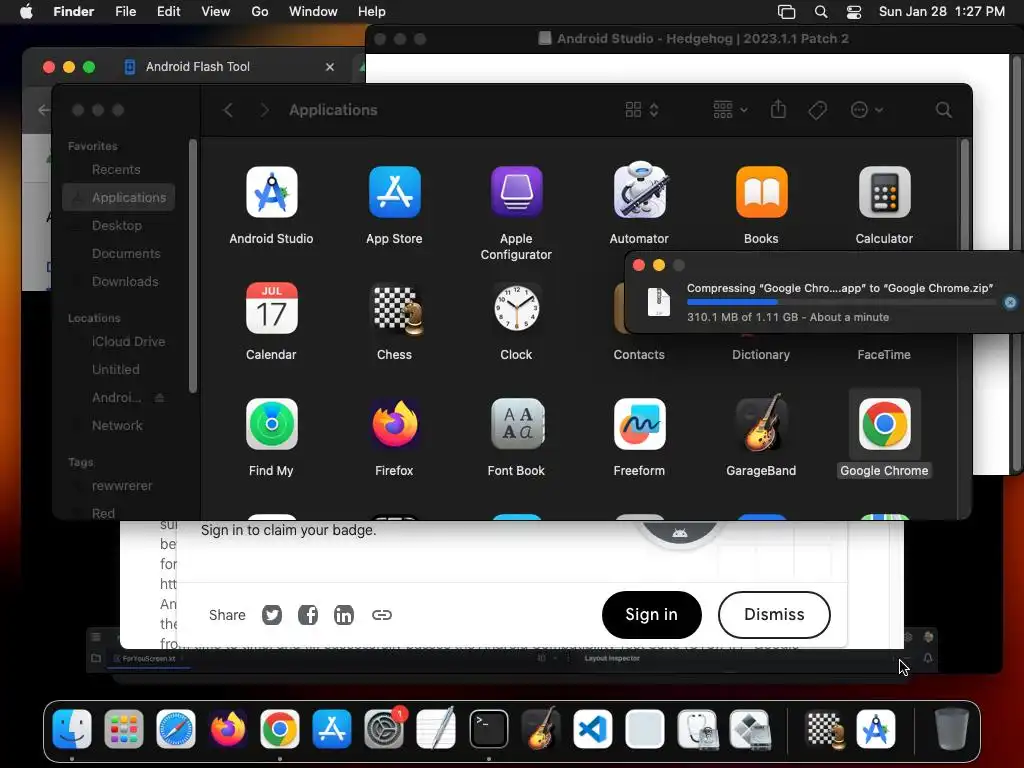Select the Automator app

click(639, 190)
